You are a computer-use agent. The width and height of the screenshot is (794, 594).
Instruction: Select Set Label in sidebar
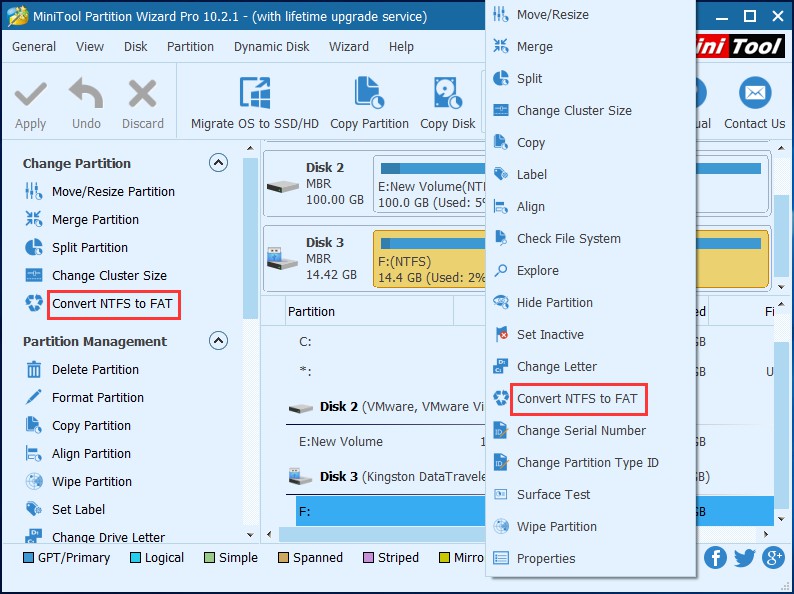click(x=65, y=509)
